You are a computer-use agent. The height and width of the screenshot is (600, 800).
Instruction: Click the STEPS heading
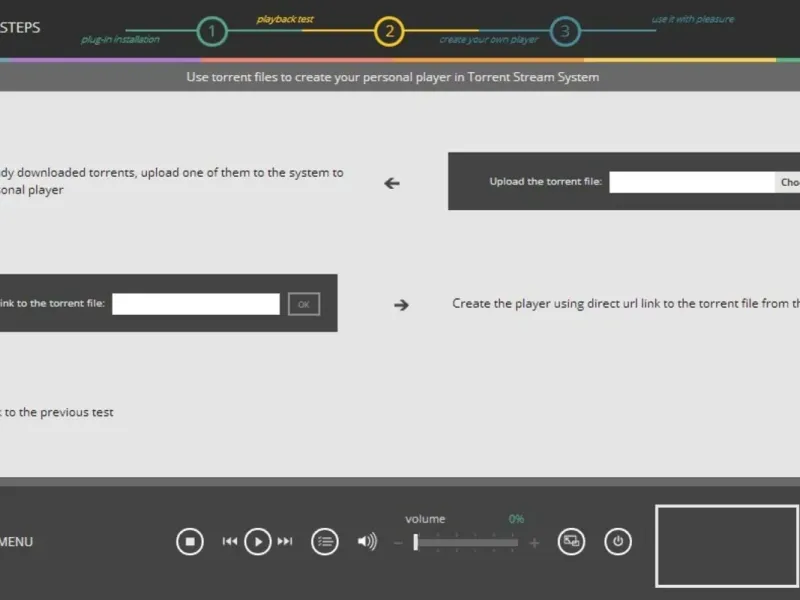20,28
